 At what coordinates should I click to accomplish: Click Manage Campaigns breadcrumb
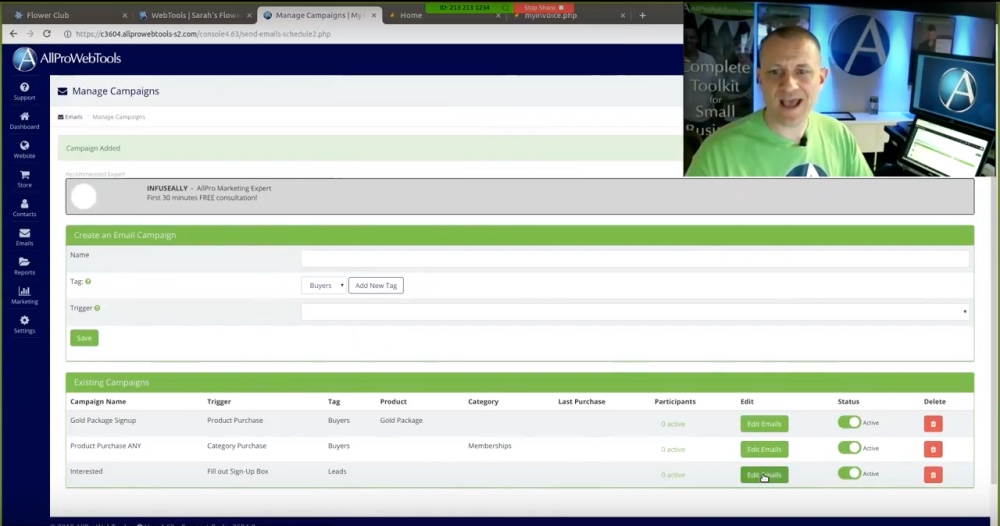click(119, 117)
